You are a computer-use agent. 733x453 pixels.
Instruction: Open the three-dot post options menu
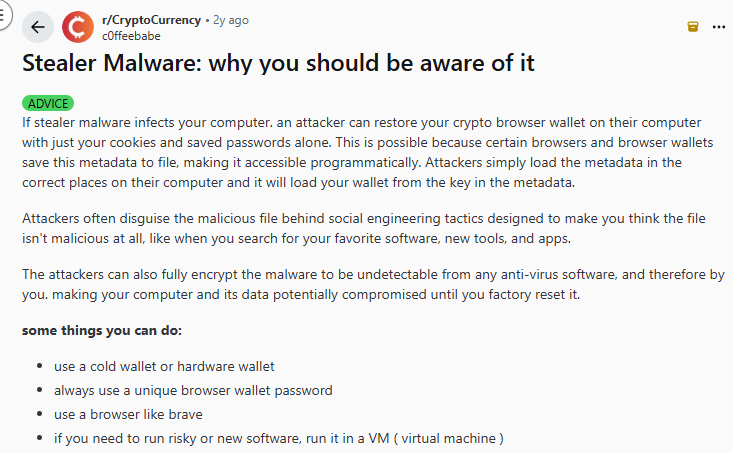[x=719, y=27]
